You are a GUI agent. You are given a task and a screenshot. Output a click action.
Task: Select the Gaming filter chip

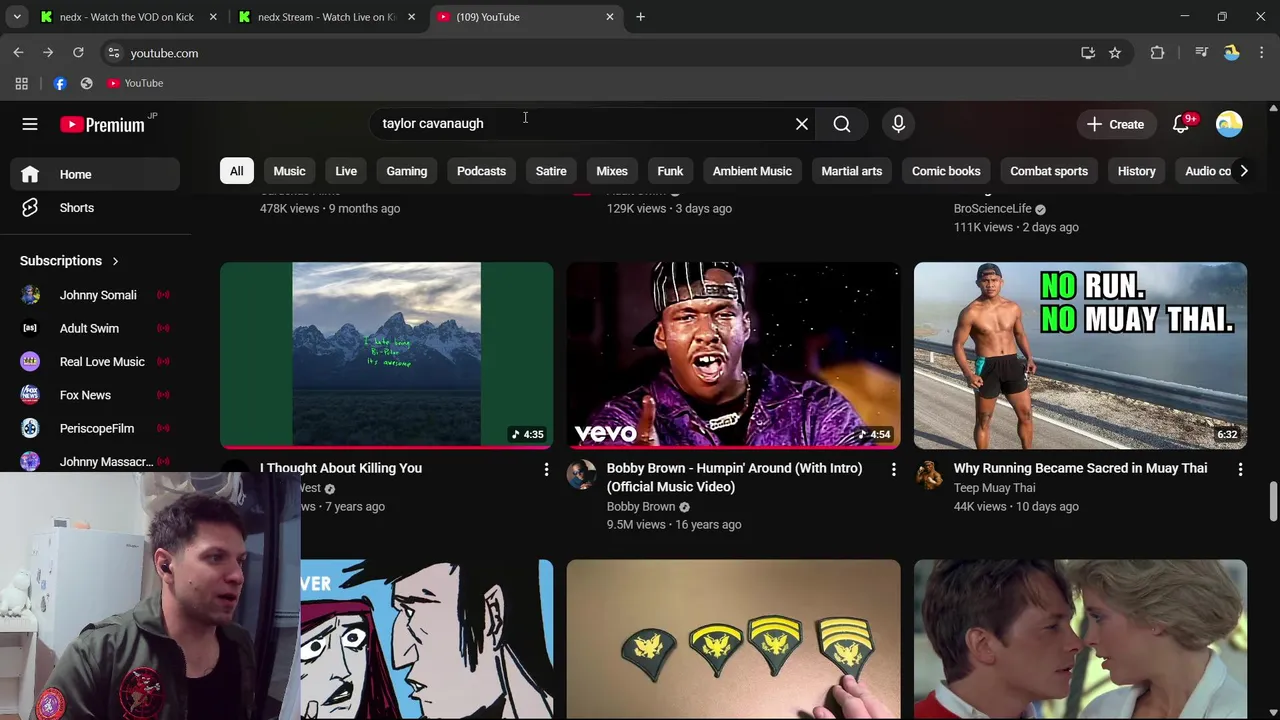click(407, 171)
